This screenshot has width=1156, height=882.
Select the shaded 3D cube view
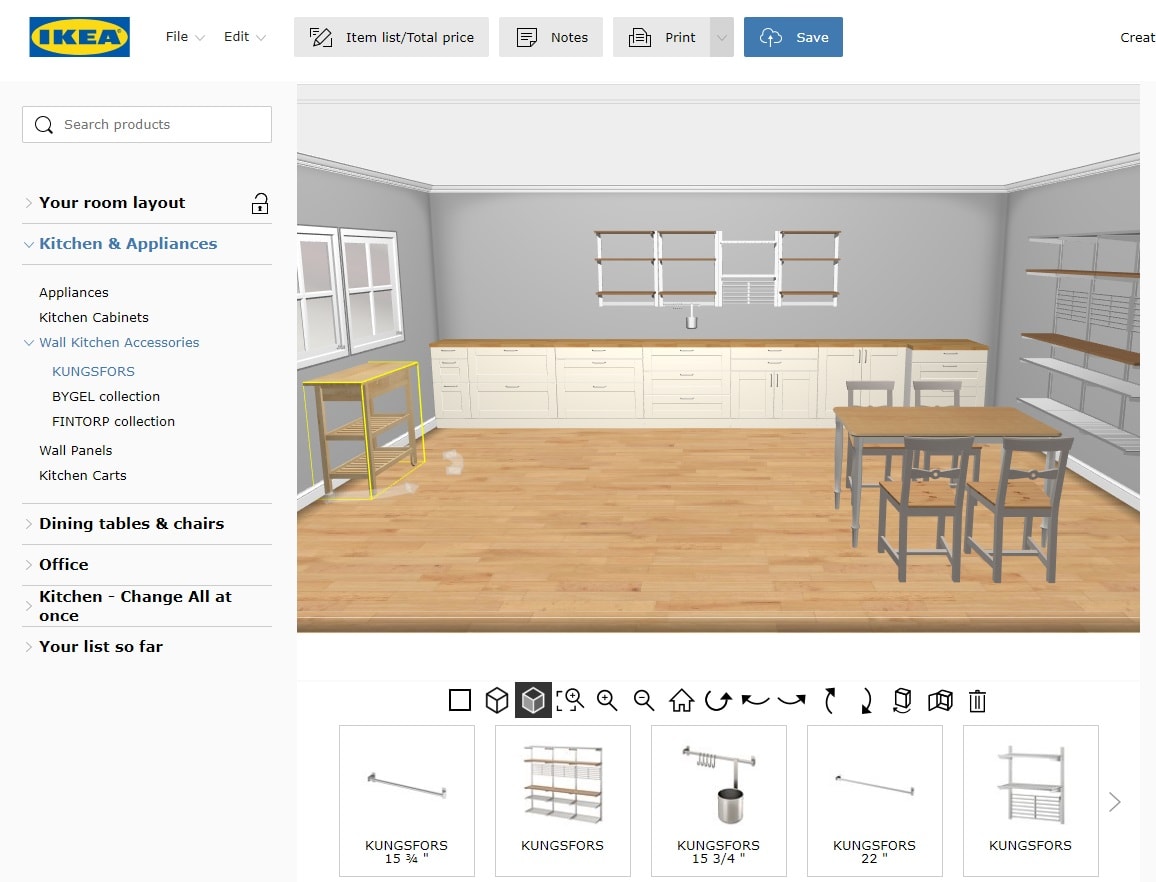tap(533, 700)
